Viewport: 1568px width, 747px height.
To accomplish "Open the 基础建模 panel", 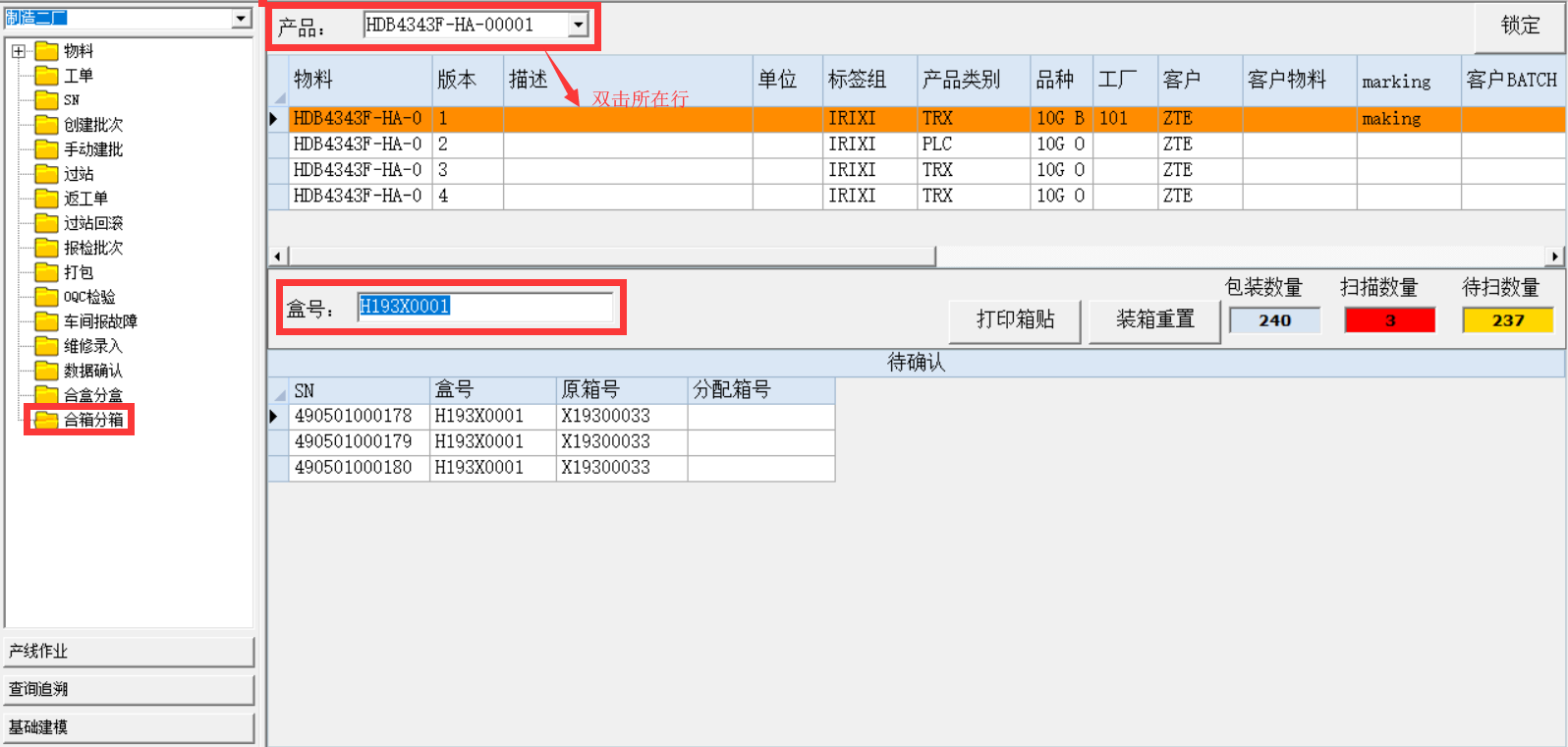I will 129,727.
